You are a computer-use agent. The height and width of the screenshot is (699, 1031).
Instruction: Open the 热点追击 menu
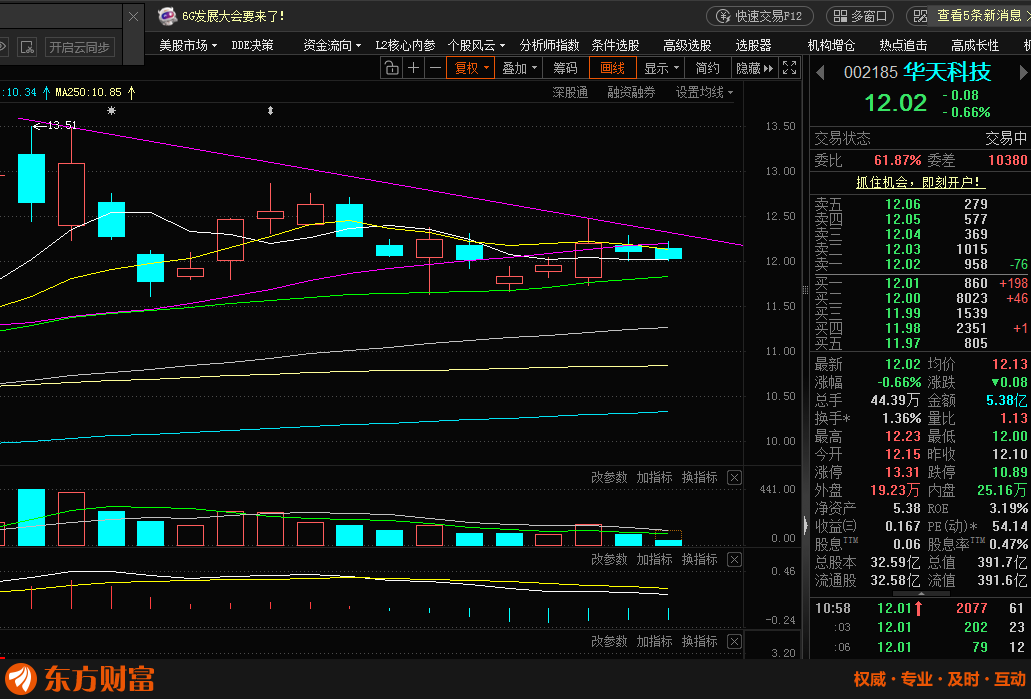point(903,45)
